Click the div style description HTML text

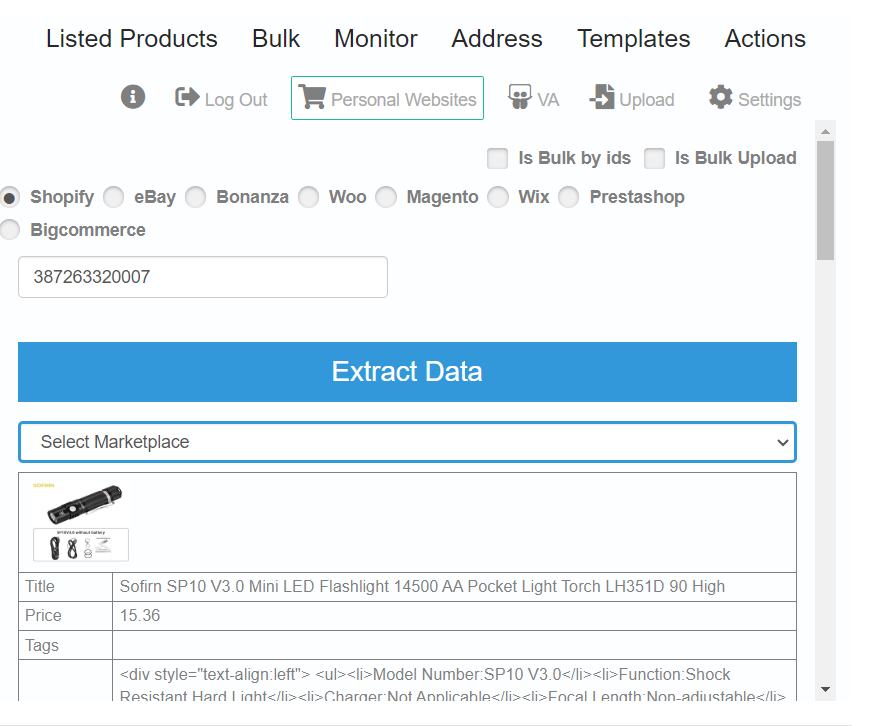click(453, 685)
